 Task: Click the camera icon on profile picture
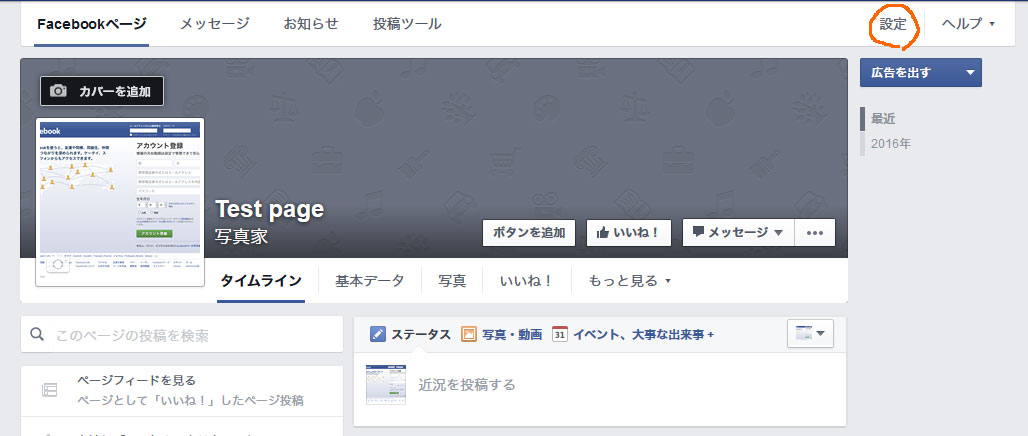click(57, 265)
